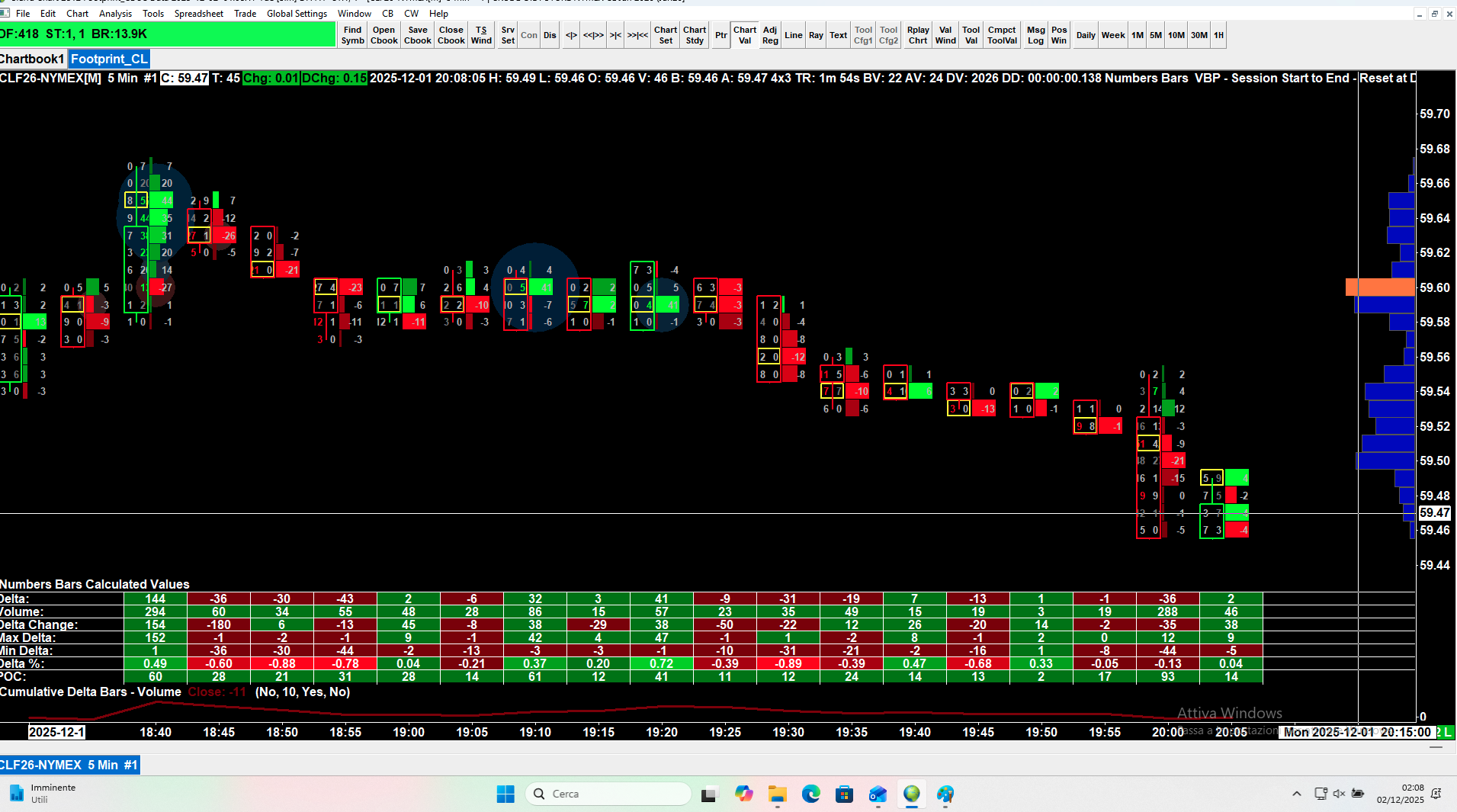
Task: Select the Ray drawing tool
Action: tap(816, 35)
